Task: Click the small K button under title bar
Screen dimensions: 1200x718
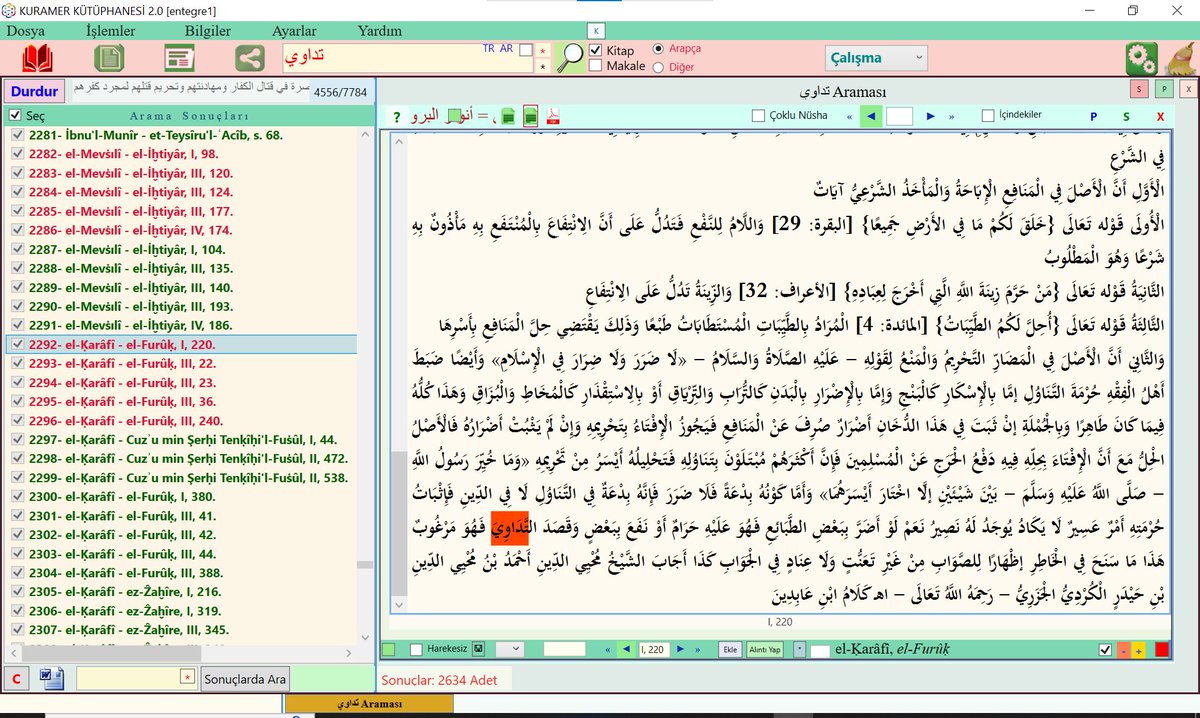Action: coord(597,30)
